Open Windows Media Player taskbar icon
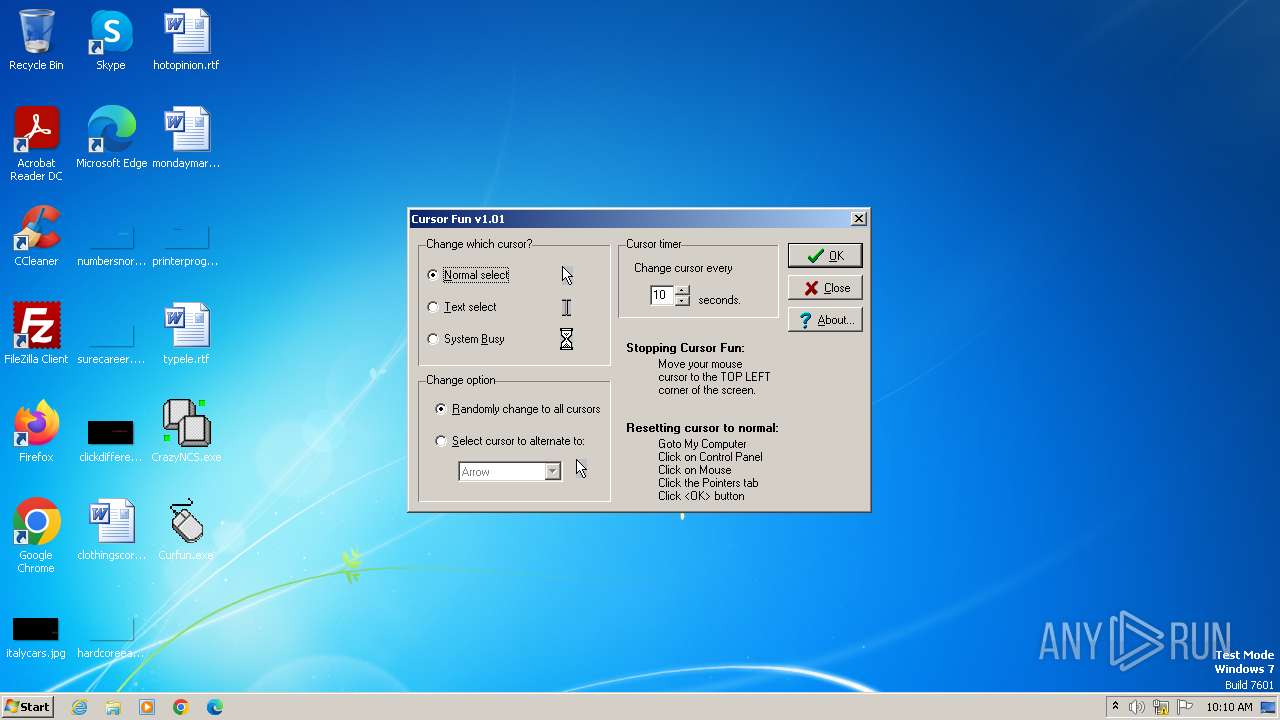 pos(147,707)
